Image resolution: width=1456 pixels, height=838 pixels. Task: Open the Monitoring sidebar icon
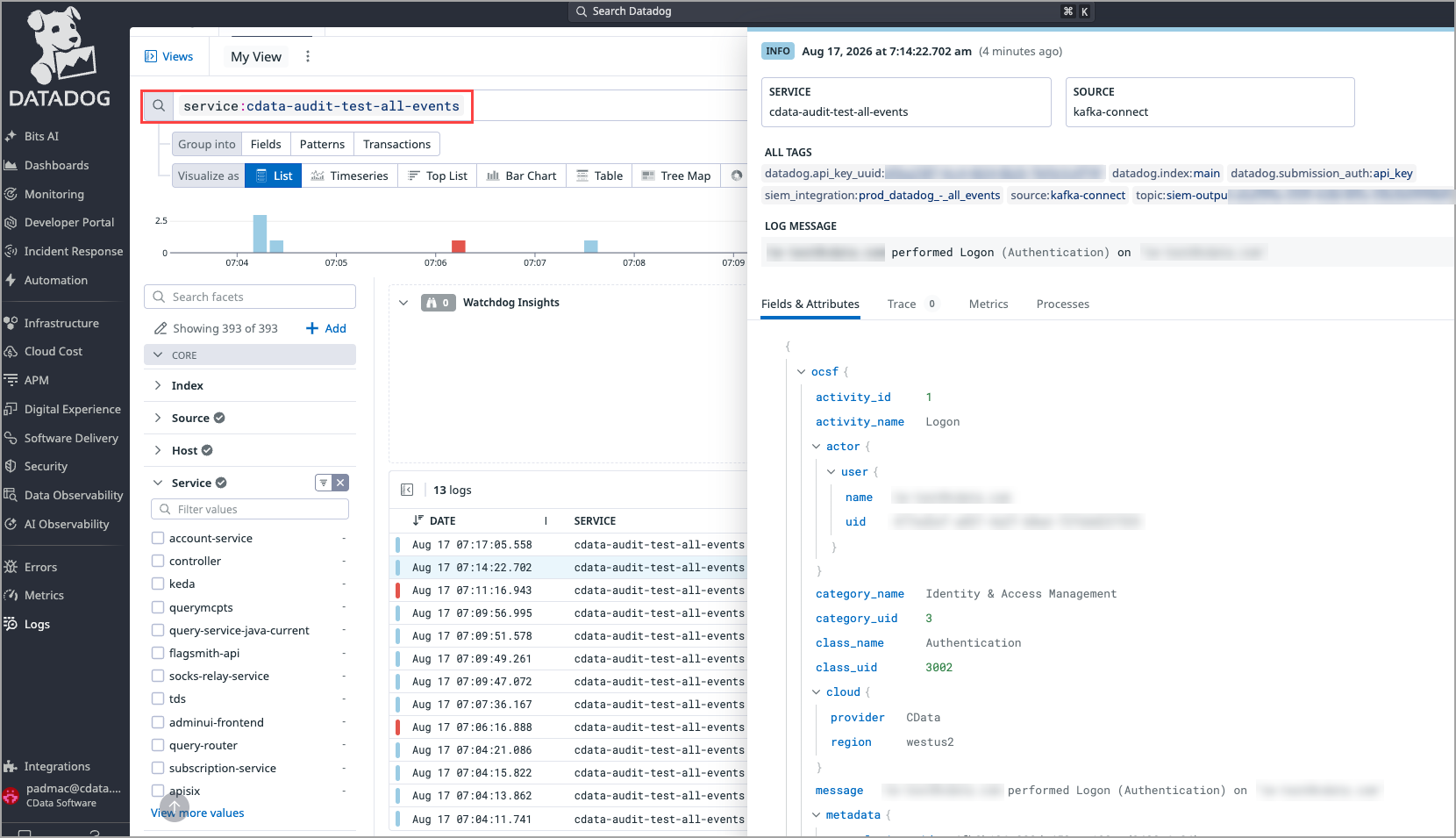[11, 194]
